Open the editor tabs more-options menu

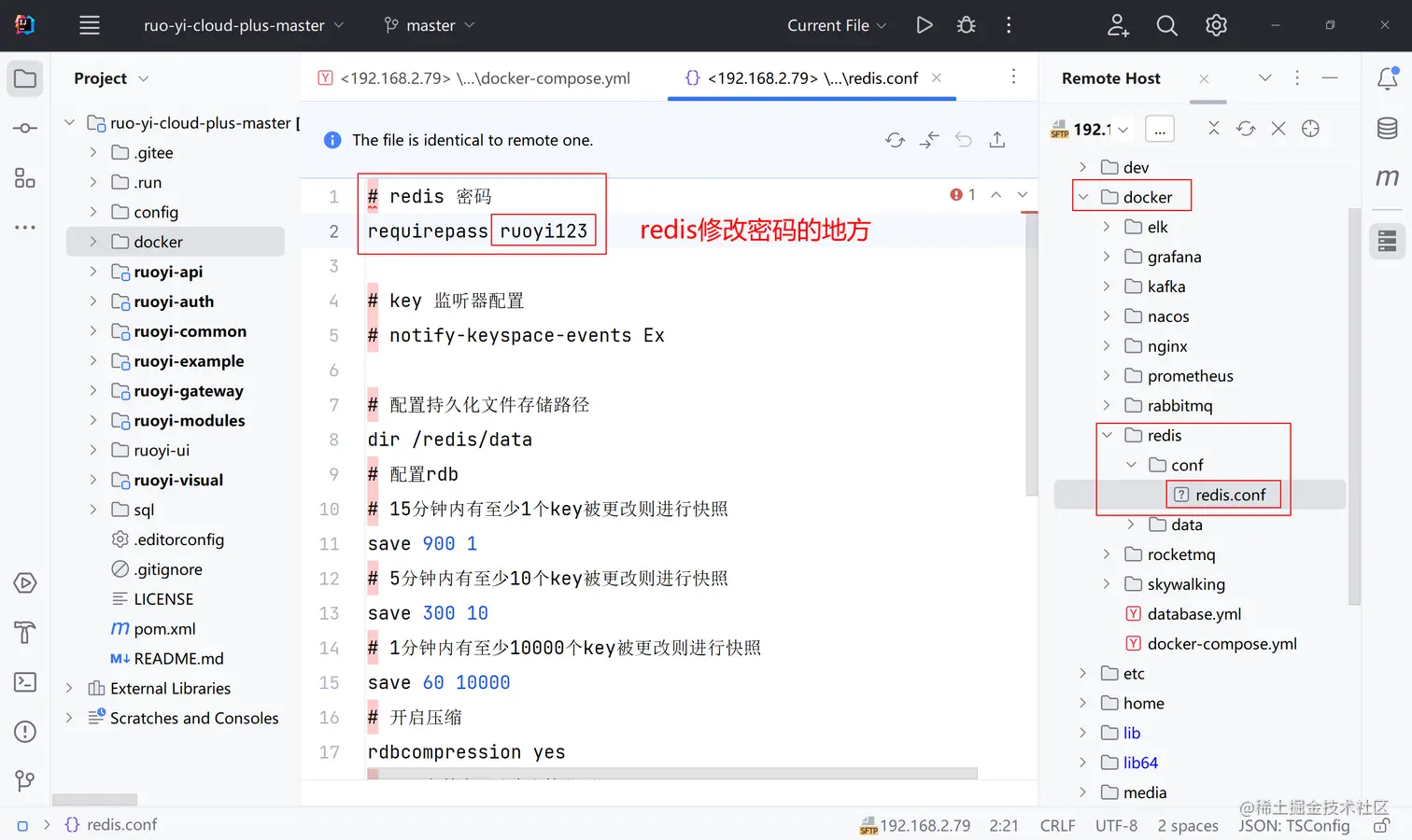click(1013, 77)
